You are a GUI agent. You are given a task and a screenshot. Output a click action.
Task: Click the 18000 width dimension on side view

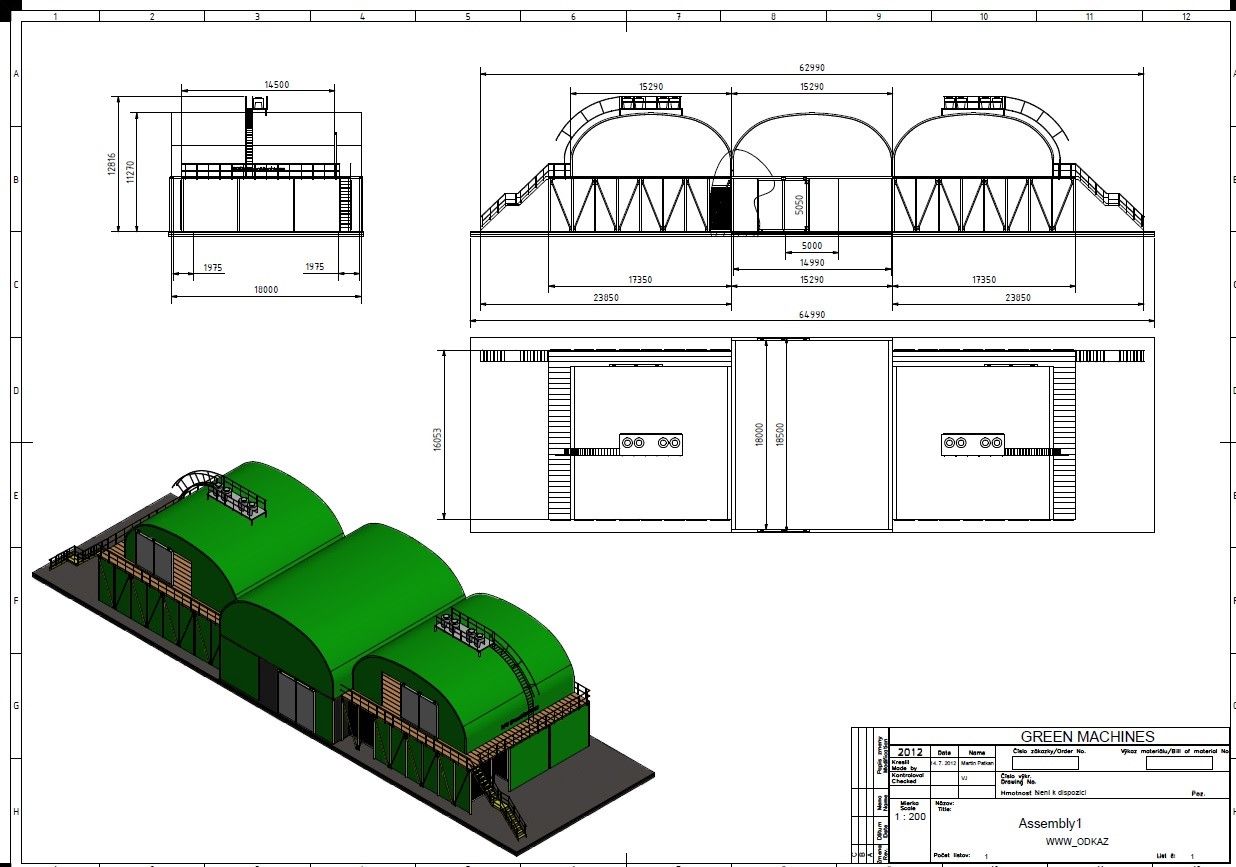[265, 290]
